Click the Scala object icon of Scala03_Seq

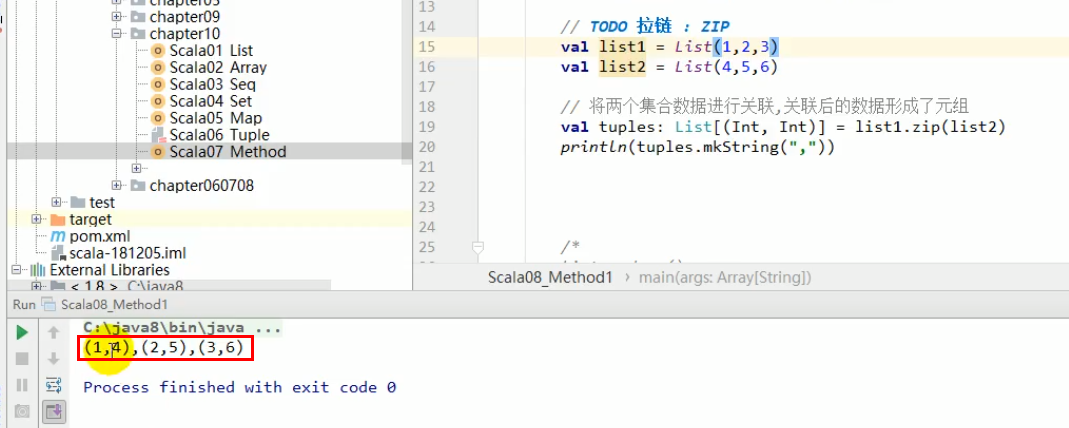pyautogui.click(x=158, y=85)
